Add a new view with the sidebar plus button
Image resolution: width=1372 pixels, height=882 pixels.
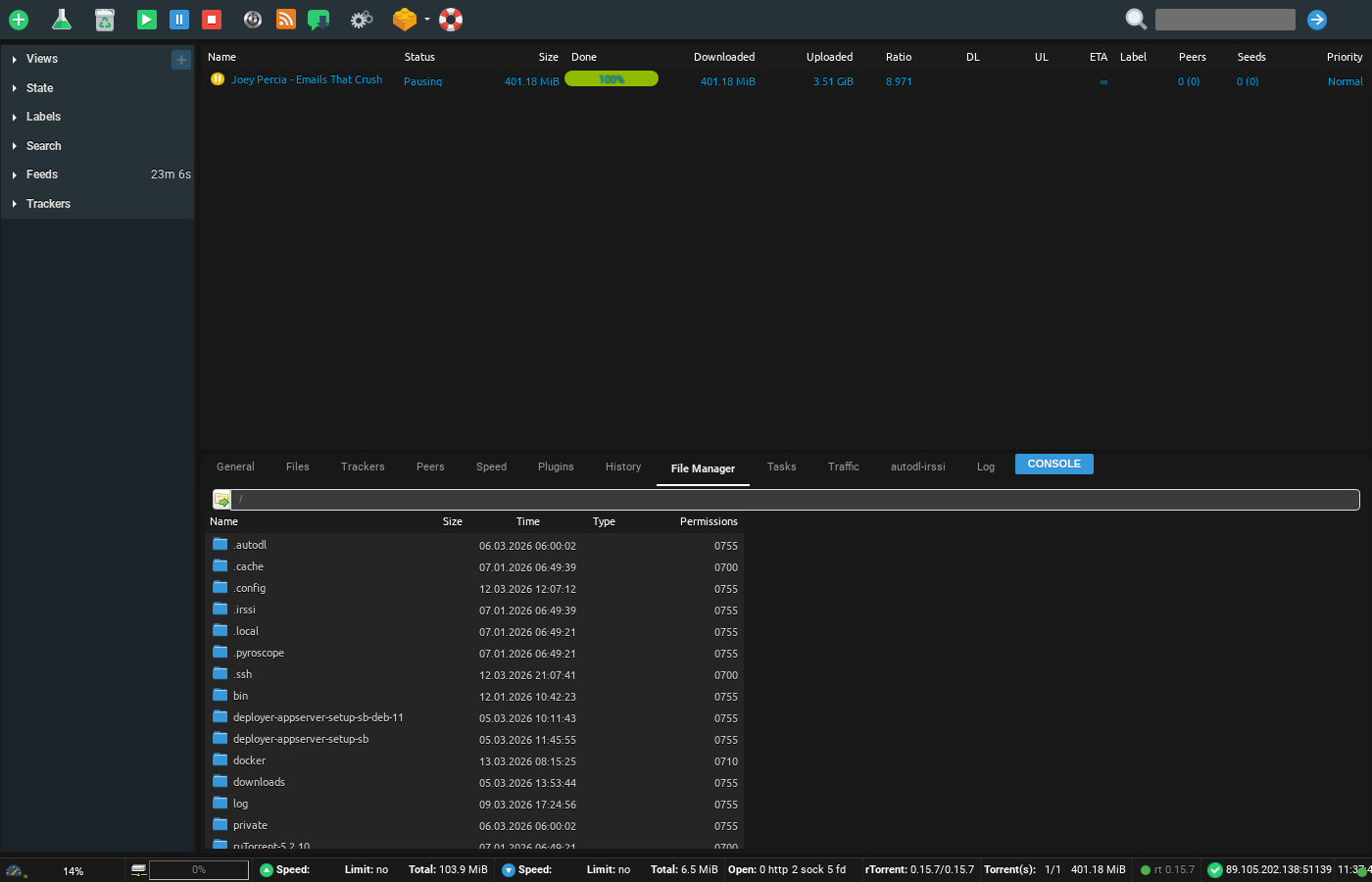point(181,59)
